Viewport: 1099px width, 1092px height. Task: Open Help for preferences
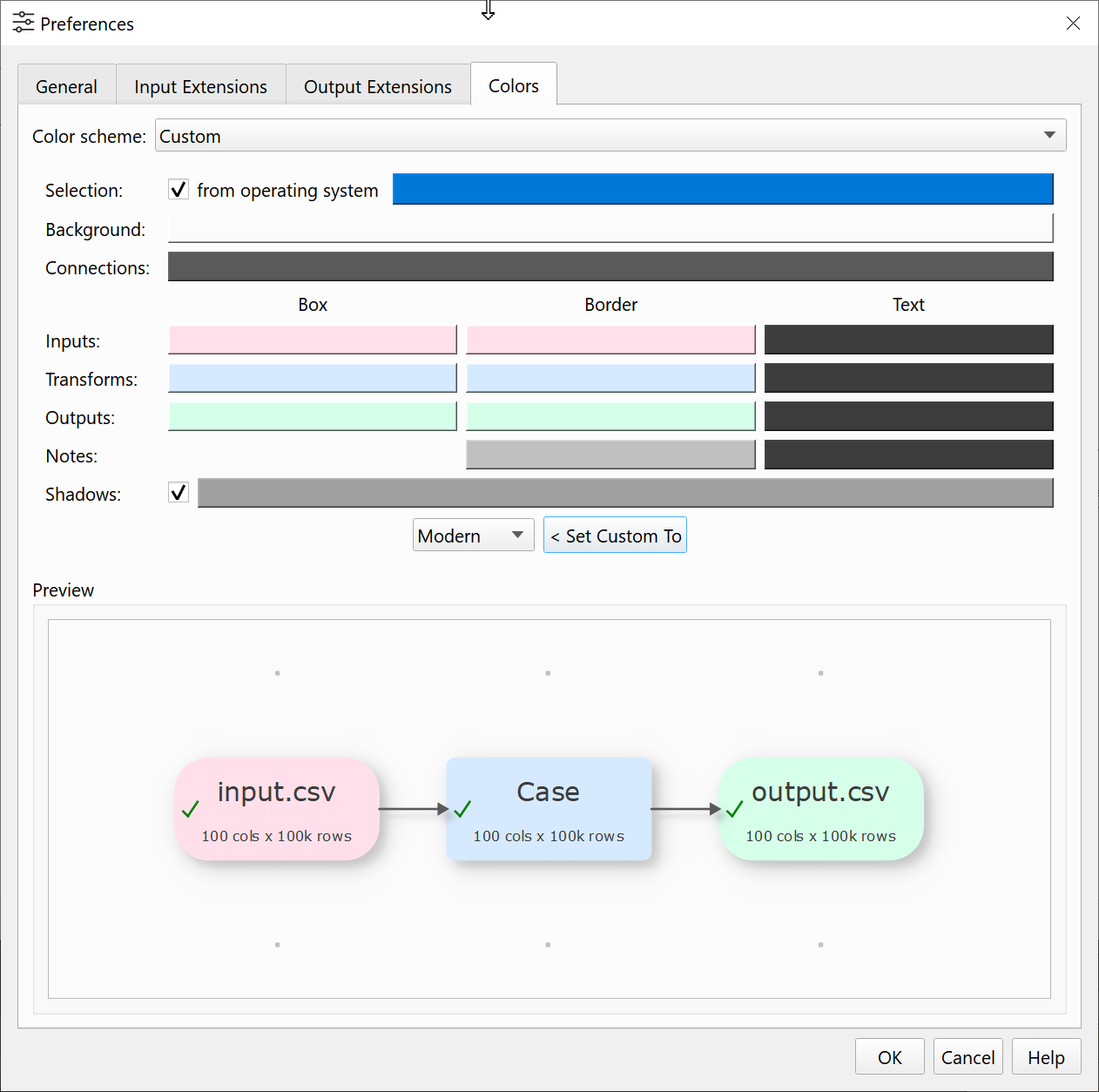[1046, 1057]
